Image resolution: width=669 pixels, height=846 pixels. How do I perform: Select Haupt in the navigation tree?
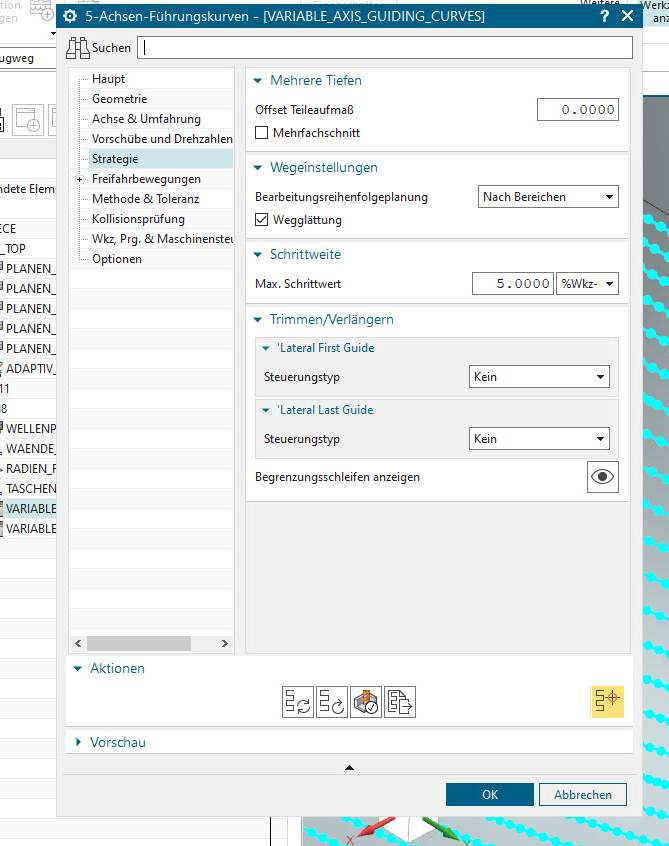pyautogui.click(x=108, y=79)
